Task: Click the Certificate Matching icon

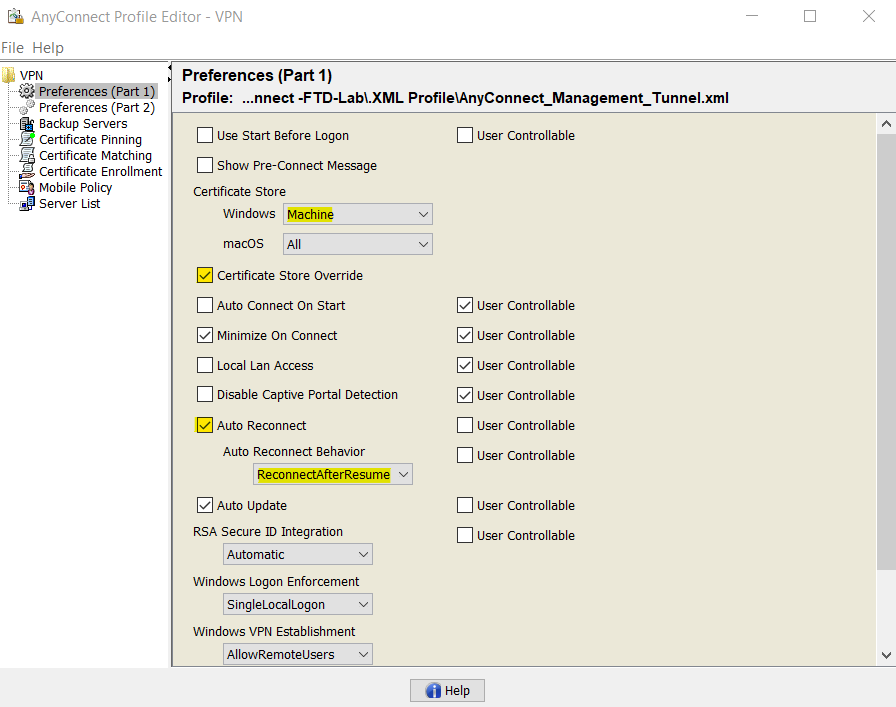Action: point(27,155)
